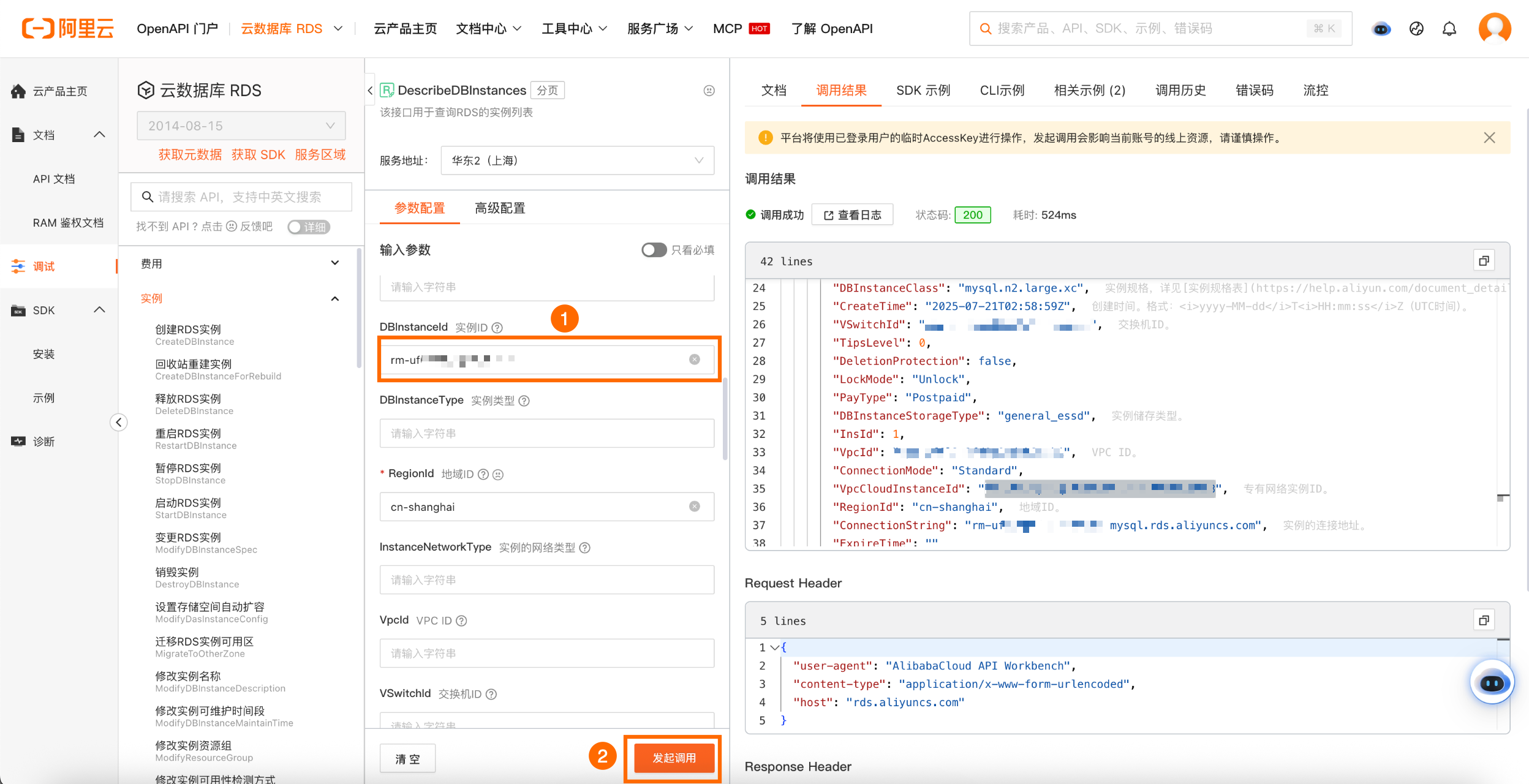The image size is (1529, 784).
Task: Click the help icon beside InstanceNetworkType
Action: [x=585, y=548]
